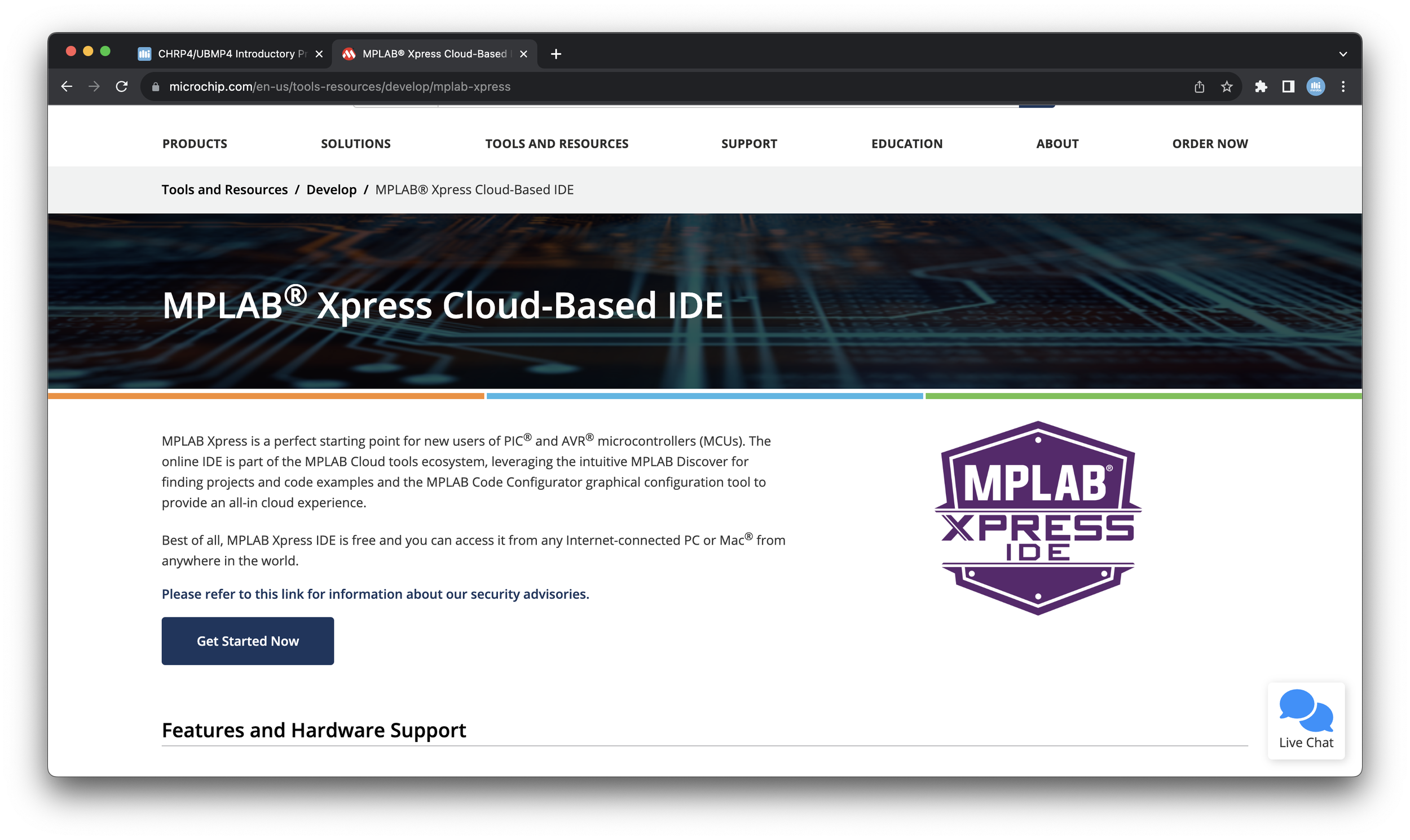
Task: Open the Support dropdown
Action: click(748, 143)
